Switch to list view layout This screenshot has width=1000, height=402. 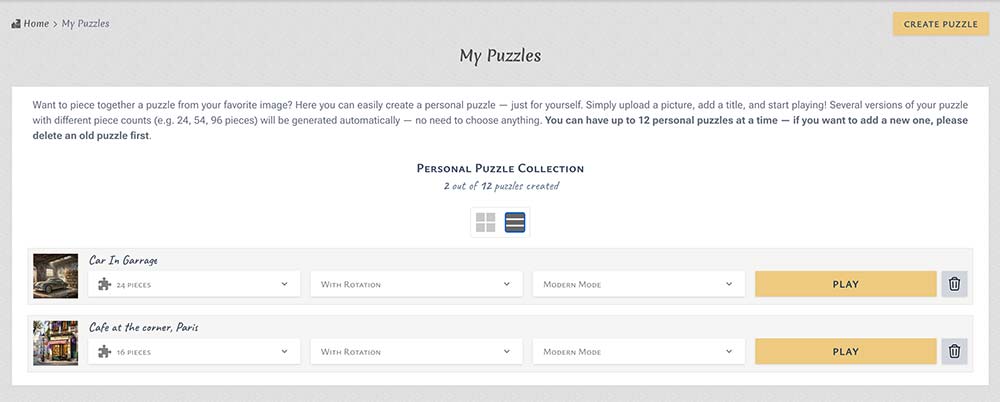pyautogui.click(x=515, y=222)
